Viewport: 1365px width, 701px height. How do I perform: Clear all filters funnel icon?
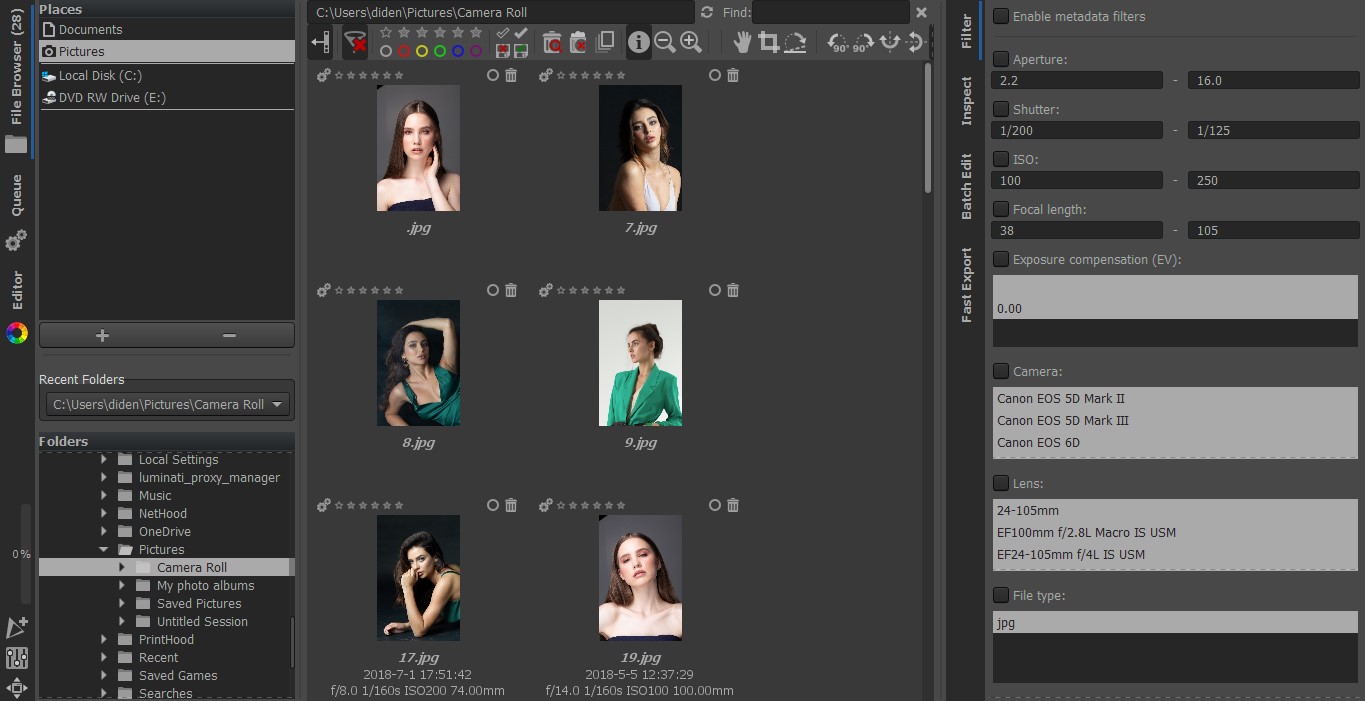355,42
